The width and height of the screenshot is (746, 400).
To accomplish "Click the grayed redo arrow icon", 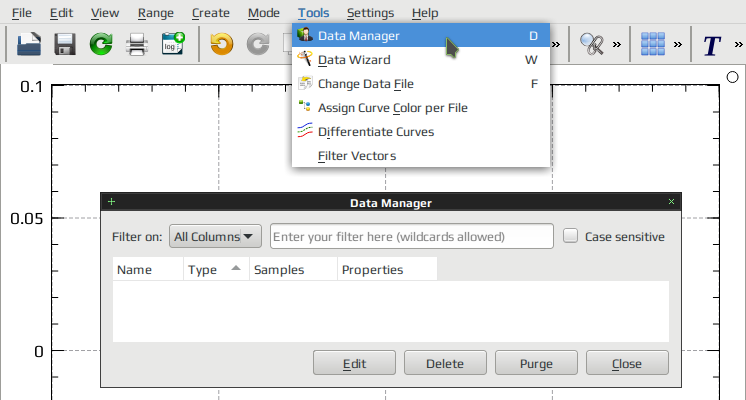I will coord(258,45).
